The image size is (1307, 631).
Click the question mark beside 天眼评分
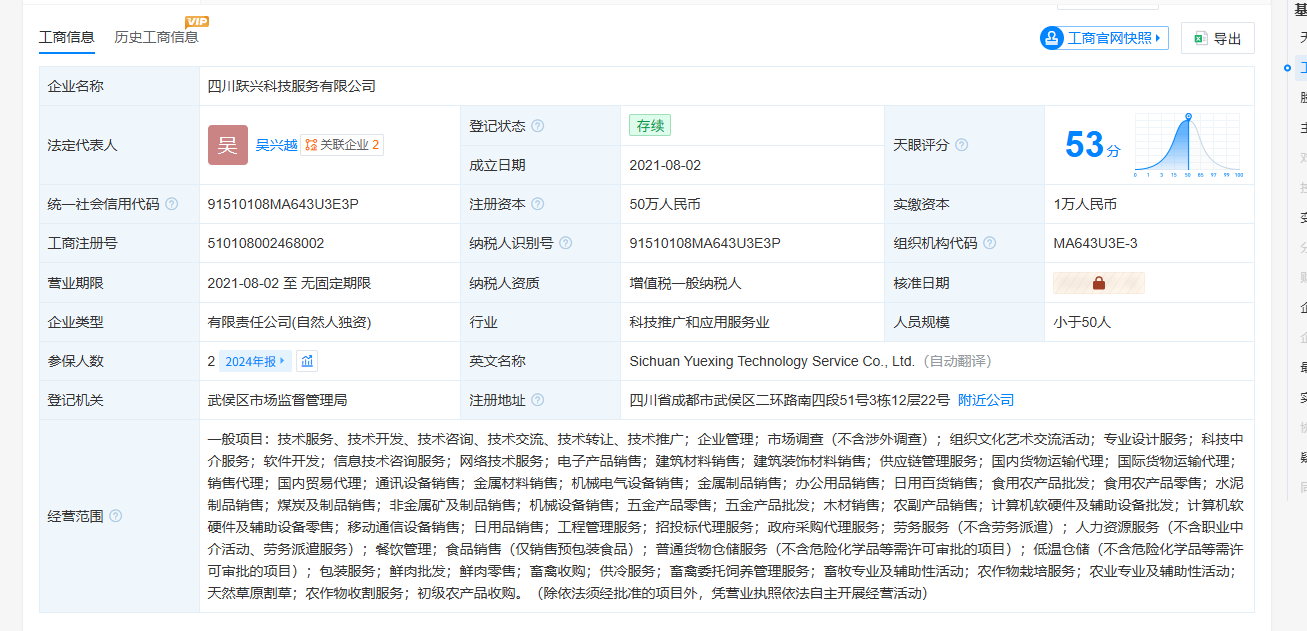pyautogui.click(x=961, y=145)
